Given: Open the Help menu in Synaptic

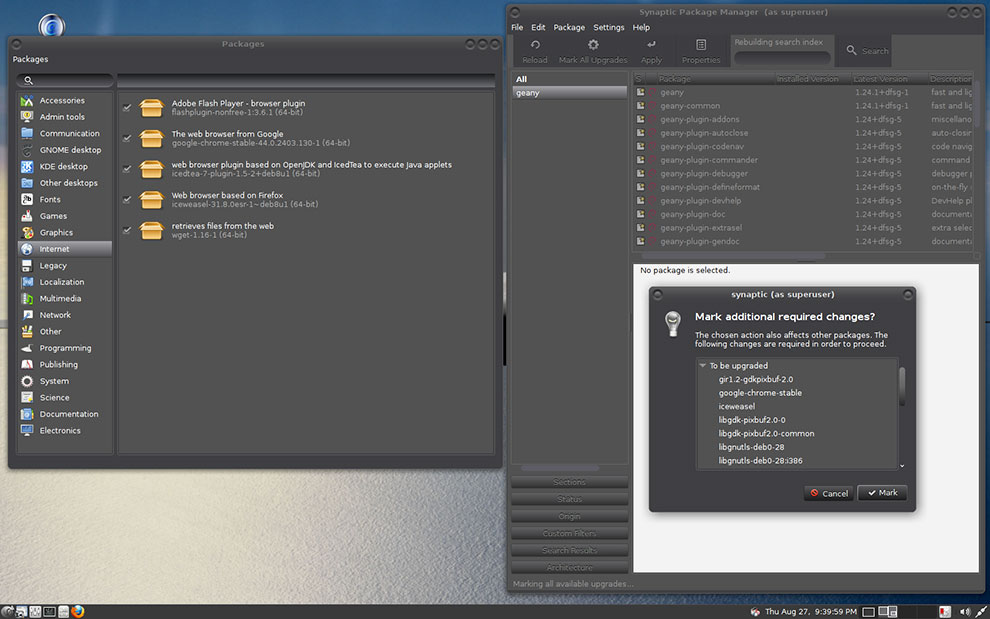Looking at the screenshot, I should pos(641,27).
